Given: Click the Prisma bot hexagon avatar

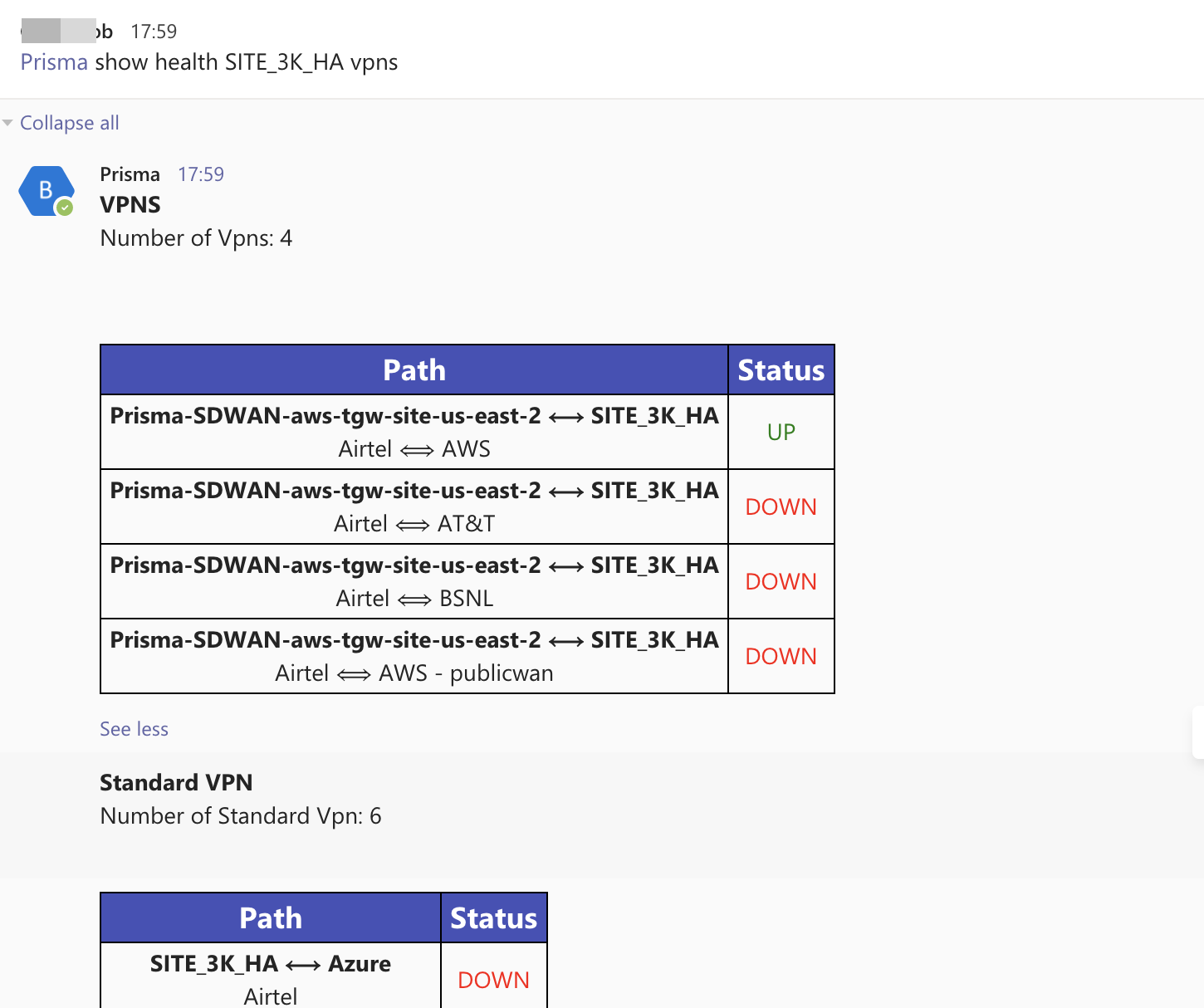Looking at the screenshot, I should (45, 191).
